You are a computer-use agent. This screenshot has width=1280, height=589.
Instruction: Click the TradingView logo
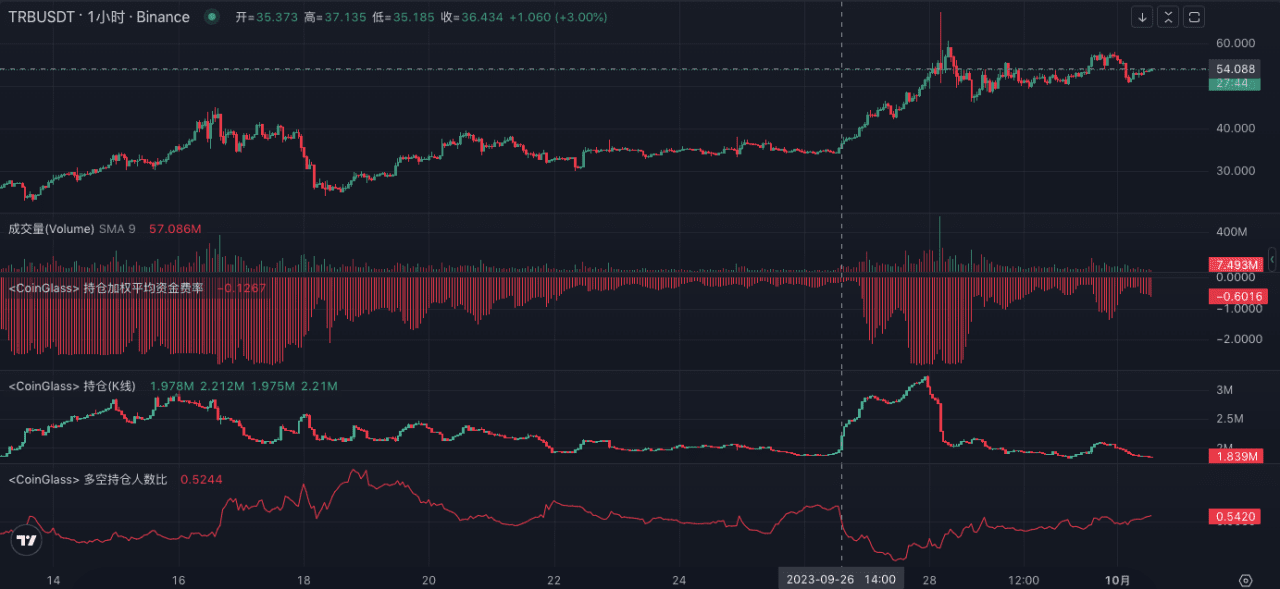(x=28, y=541)
